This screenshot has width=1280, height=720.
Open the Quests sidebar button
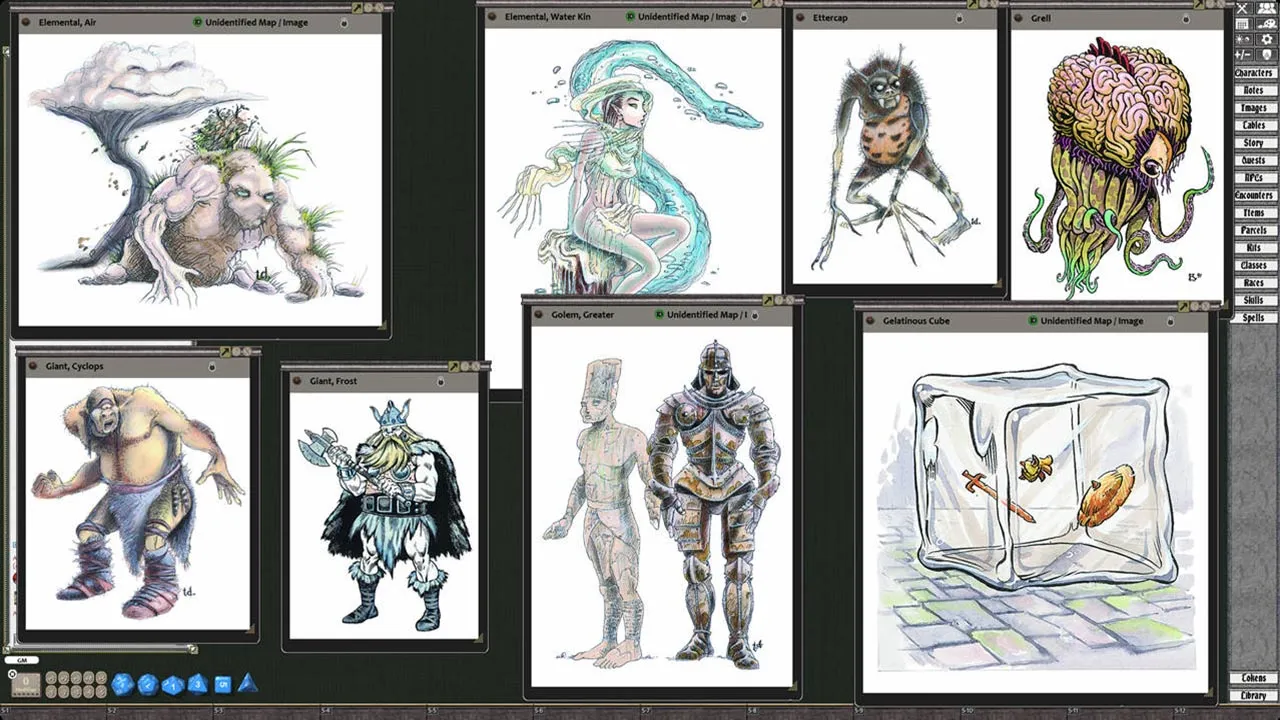[x=1253, y=160]
